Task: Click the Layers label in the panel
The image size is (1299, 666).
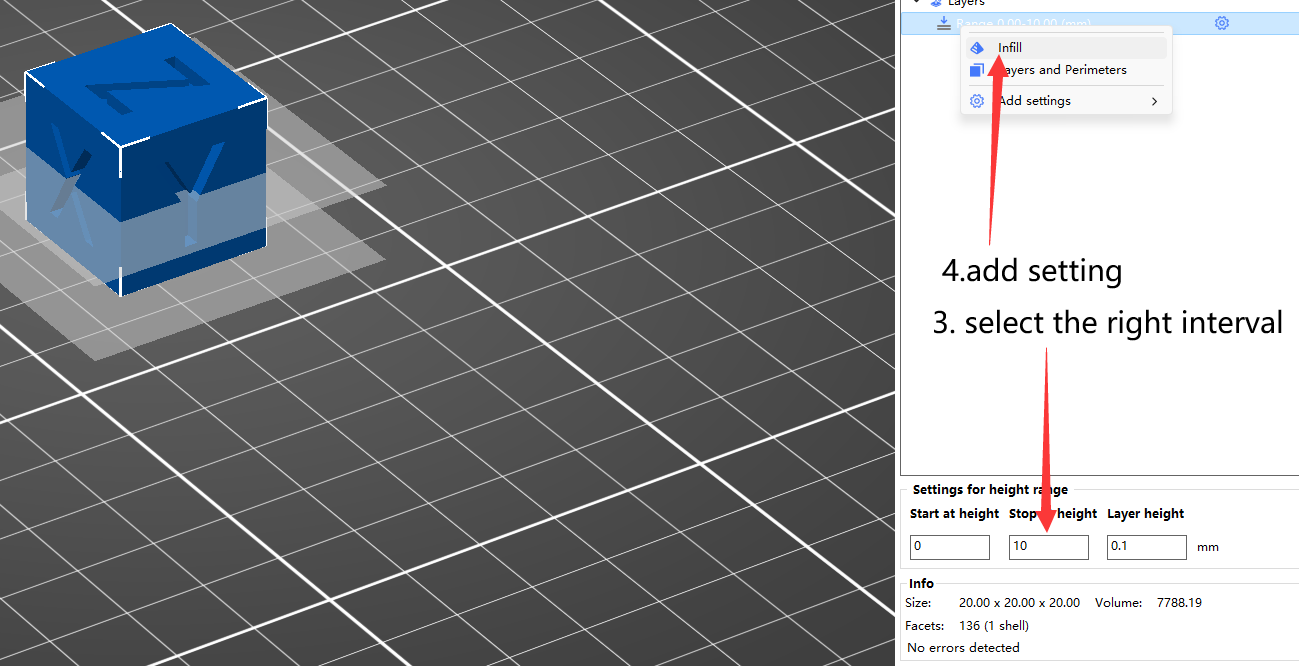Action: click(966, 4)
